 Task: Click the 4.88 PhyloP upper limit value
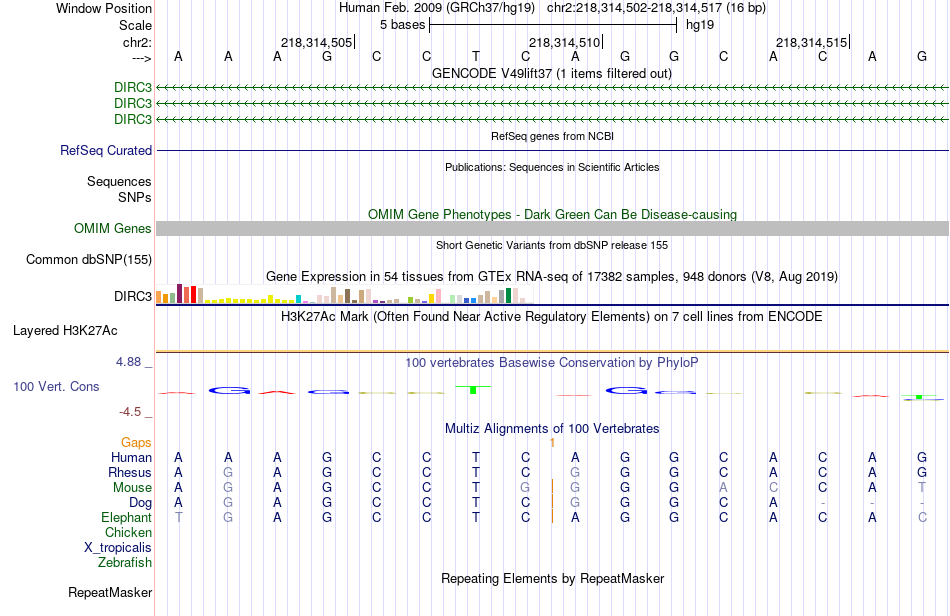click(128, 362)
